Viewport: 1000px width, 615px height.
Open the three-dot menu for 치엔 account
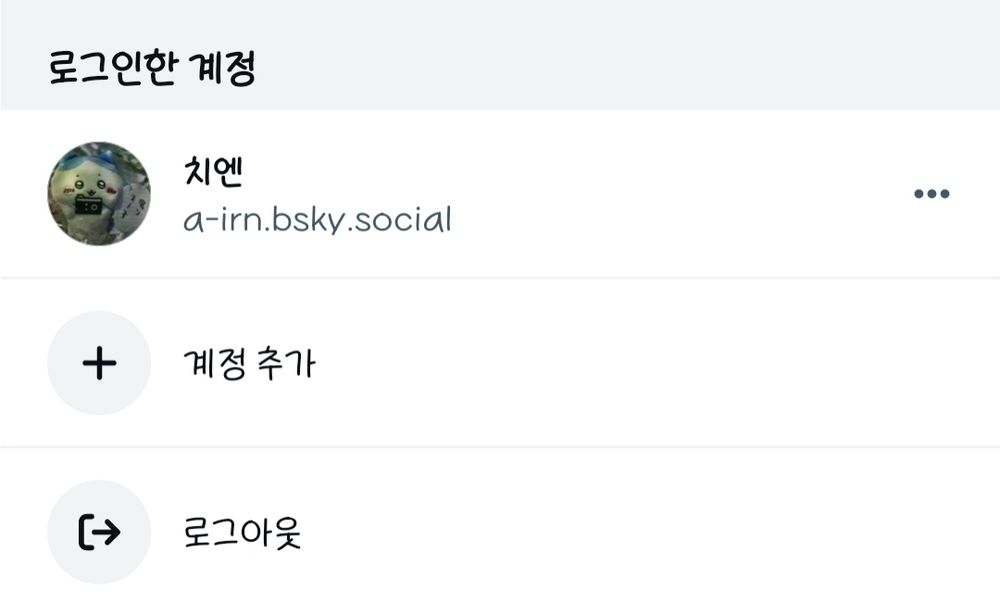tap(931, 193)
